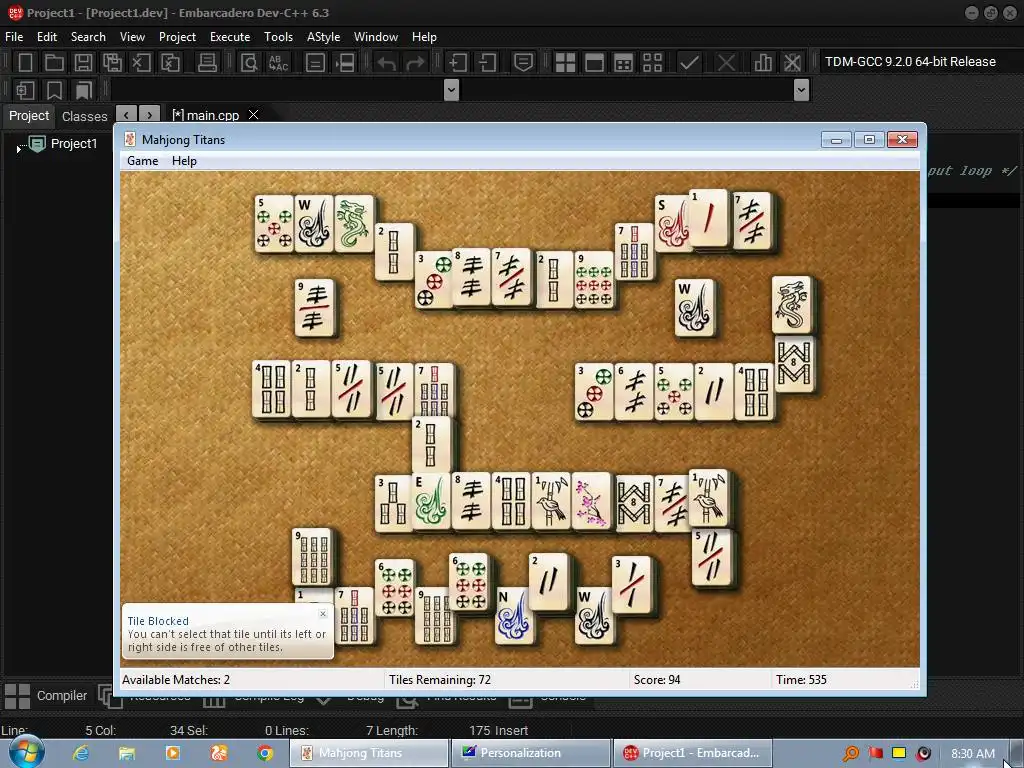The image size is (1024, 768).
Task: Select the Project tab in side panel
Action: point(29,116)
